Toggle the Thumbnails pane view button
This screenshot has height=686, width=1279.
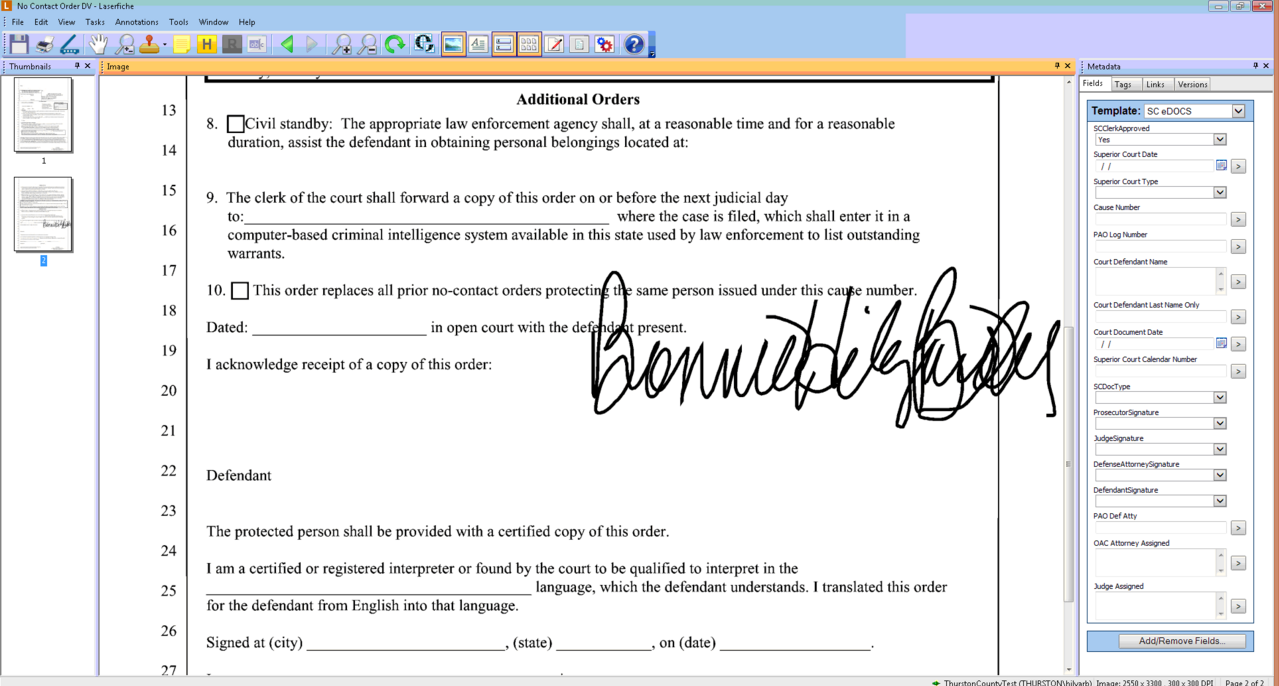click(x=529, y=44)
